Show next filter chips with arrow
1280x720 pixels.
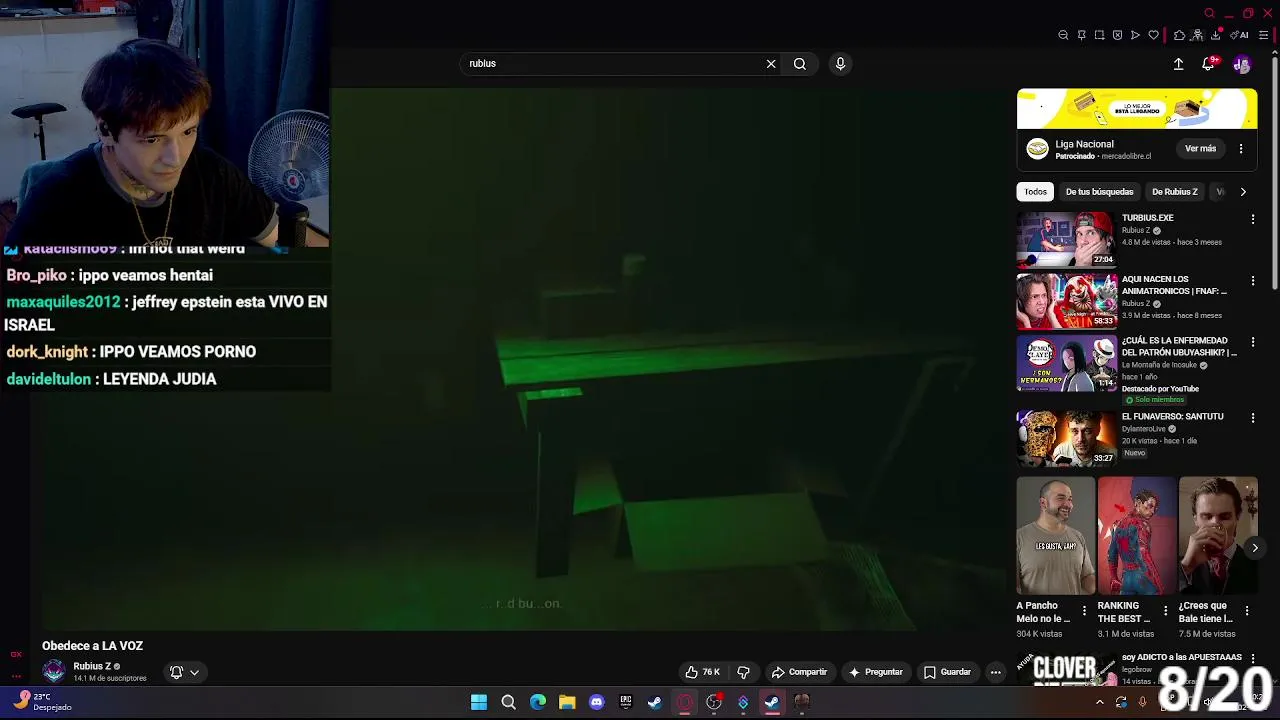[1243, 192]
